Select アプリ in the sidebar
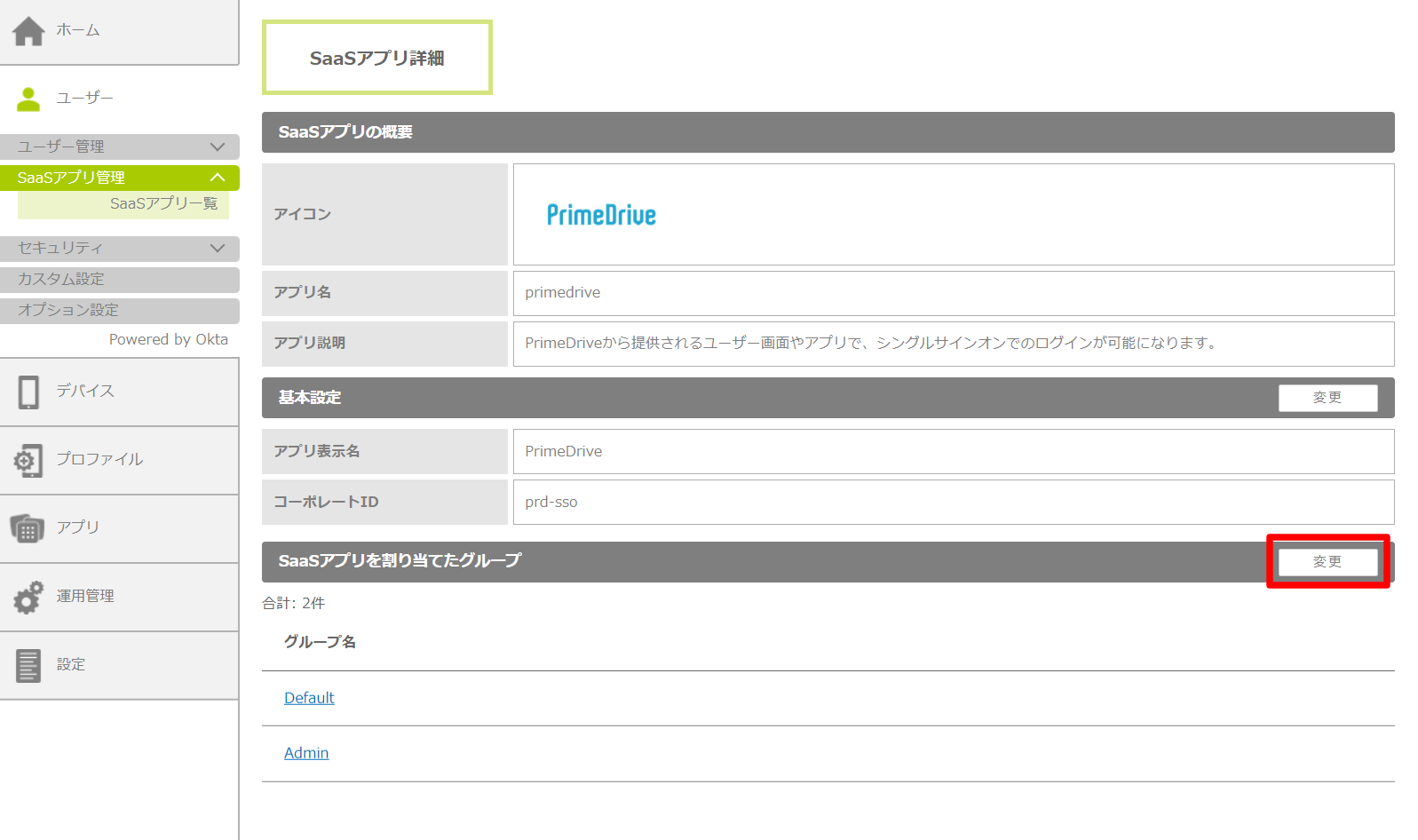The height and width of the screenshot is (840, 1418). tap(119, 528)
